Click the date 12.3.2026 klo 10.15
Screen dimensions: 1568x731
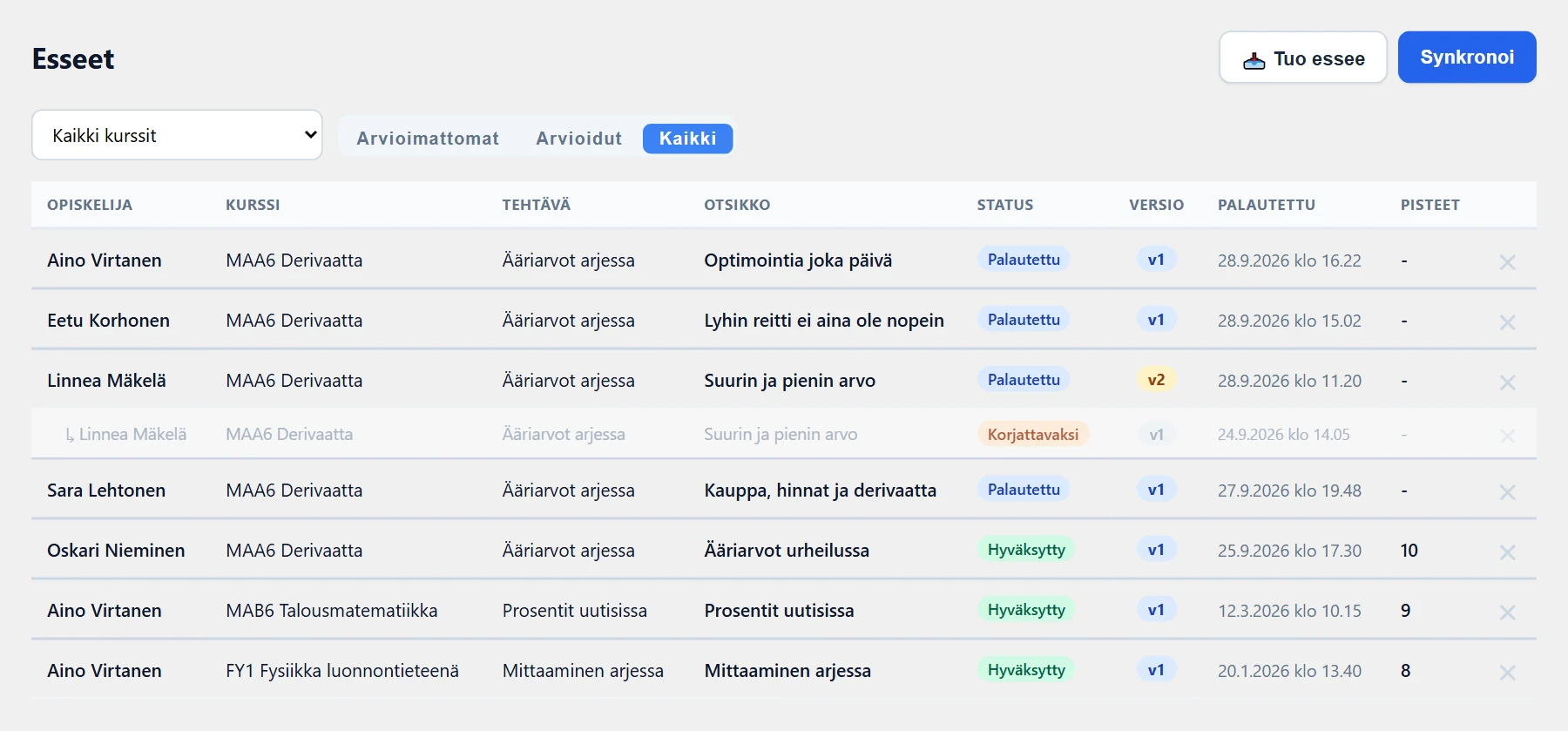pyautogui.click(x=1289, y=611)
